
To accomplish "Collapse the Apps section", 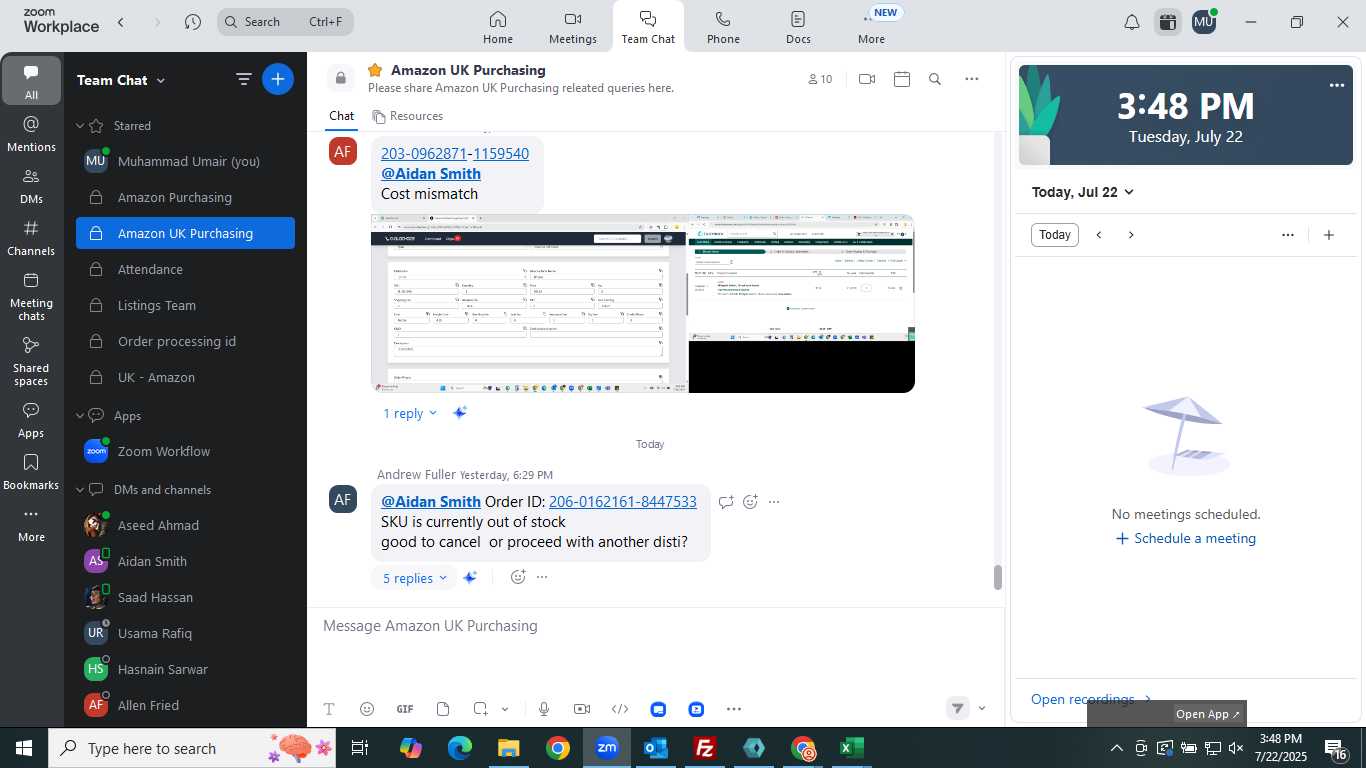I will (80, 416).
